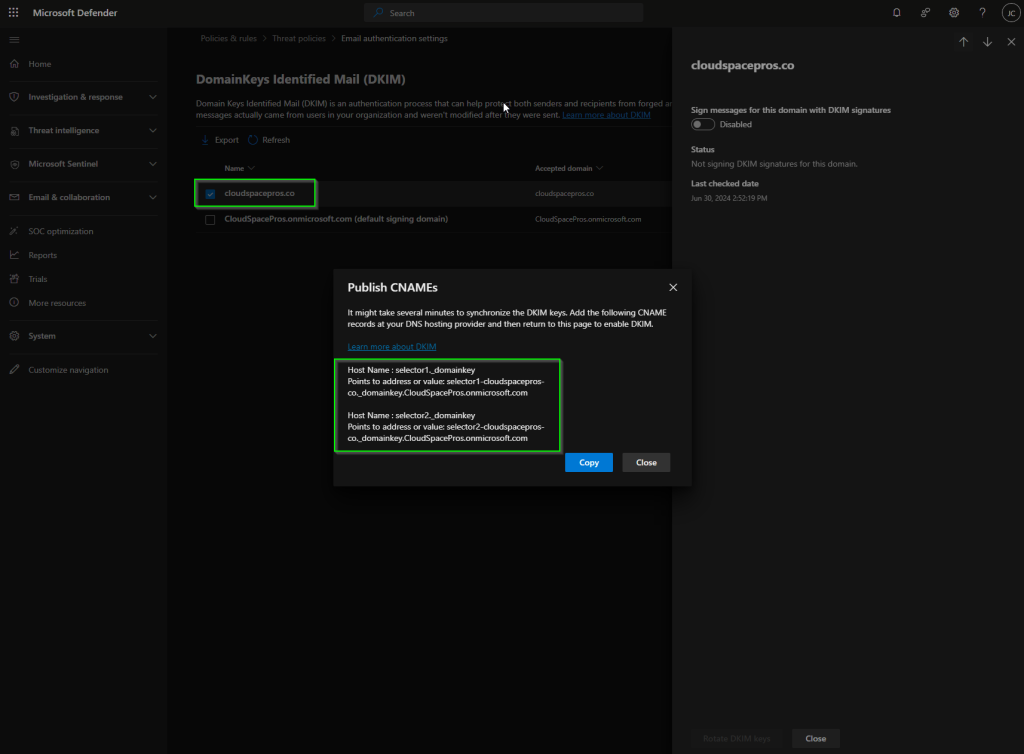
Task: Select cloudspacepros.co accepted domain cell
Action: (564, 194)
